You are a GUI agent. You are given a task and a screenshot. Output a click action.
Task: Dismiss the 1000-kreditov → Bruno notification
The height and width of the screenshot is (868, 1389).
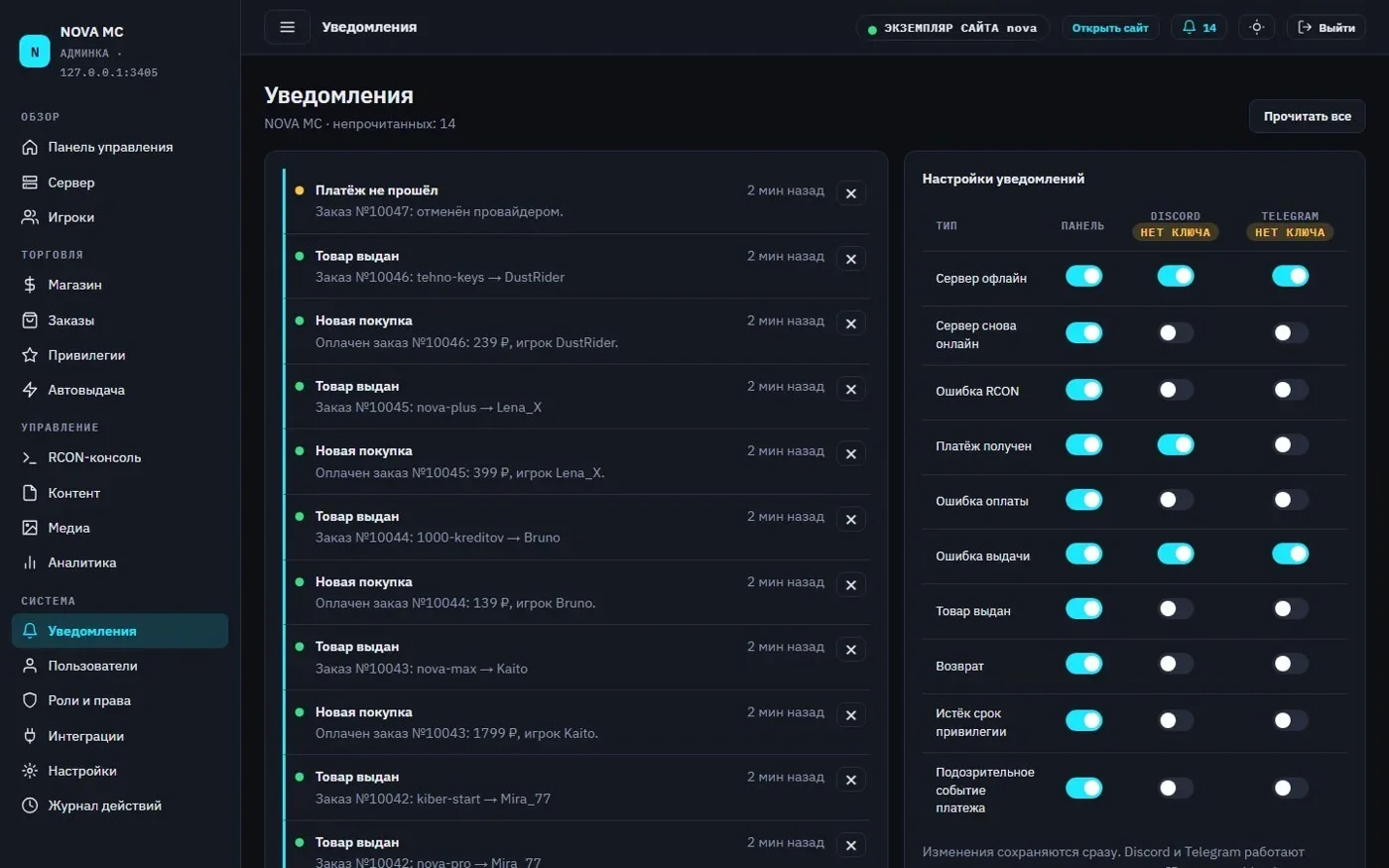click(x=851, y=520)
